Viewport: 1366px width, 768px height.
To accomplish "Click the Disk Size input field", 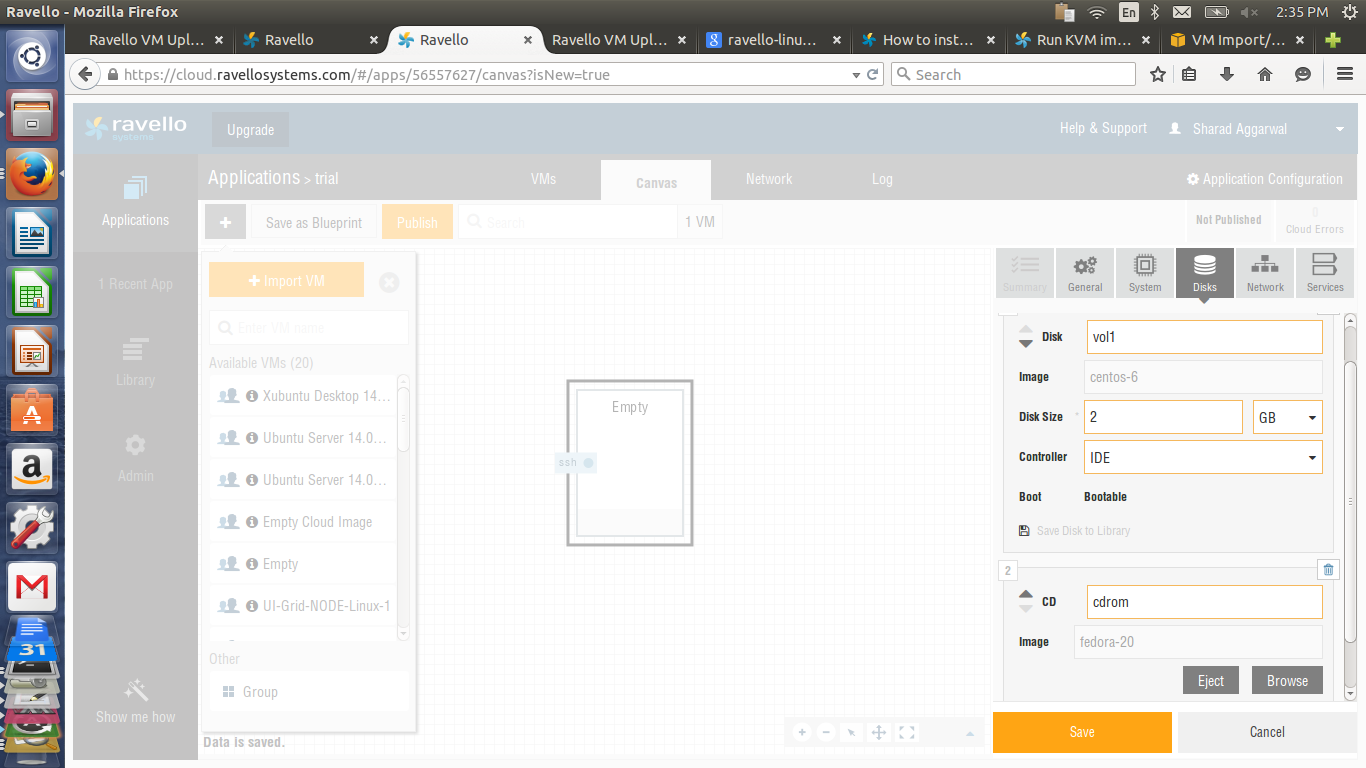I will coord(1163,417).
